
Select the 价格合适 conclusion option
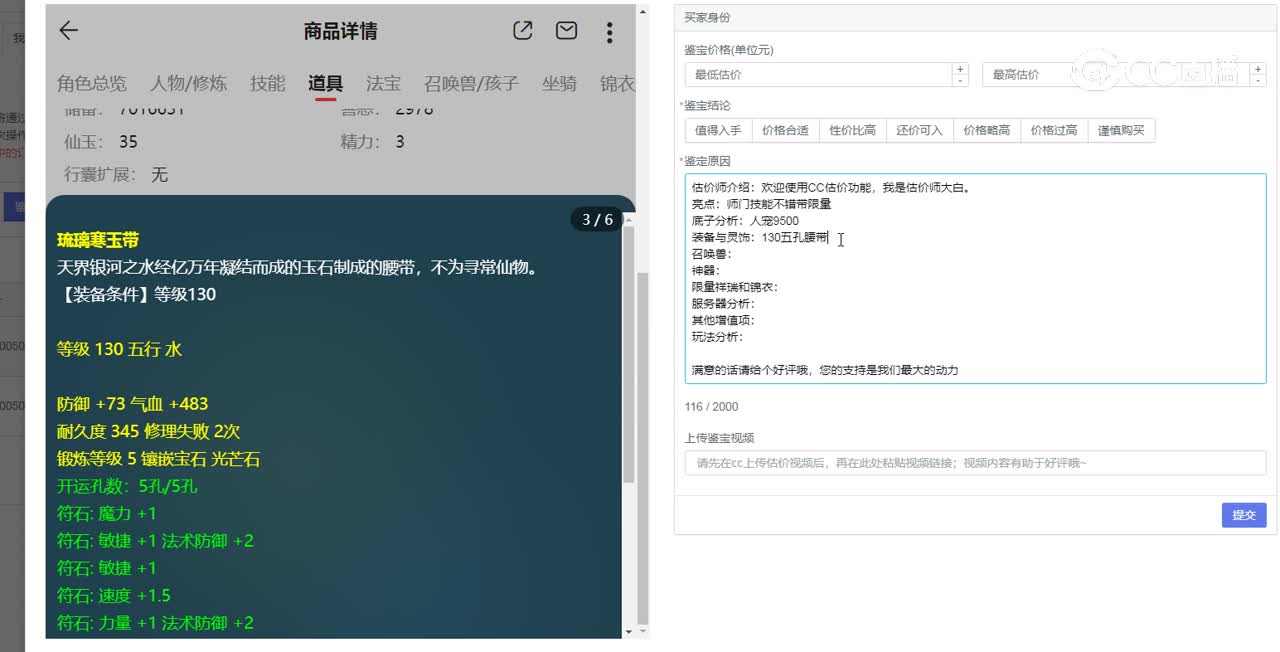785,130
